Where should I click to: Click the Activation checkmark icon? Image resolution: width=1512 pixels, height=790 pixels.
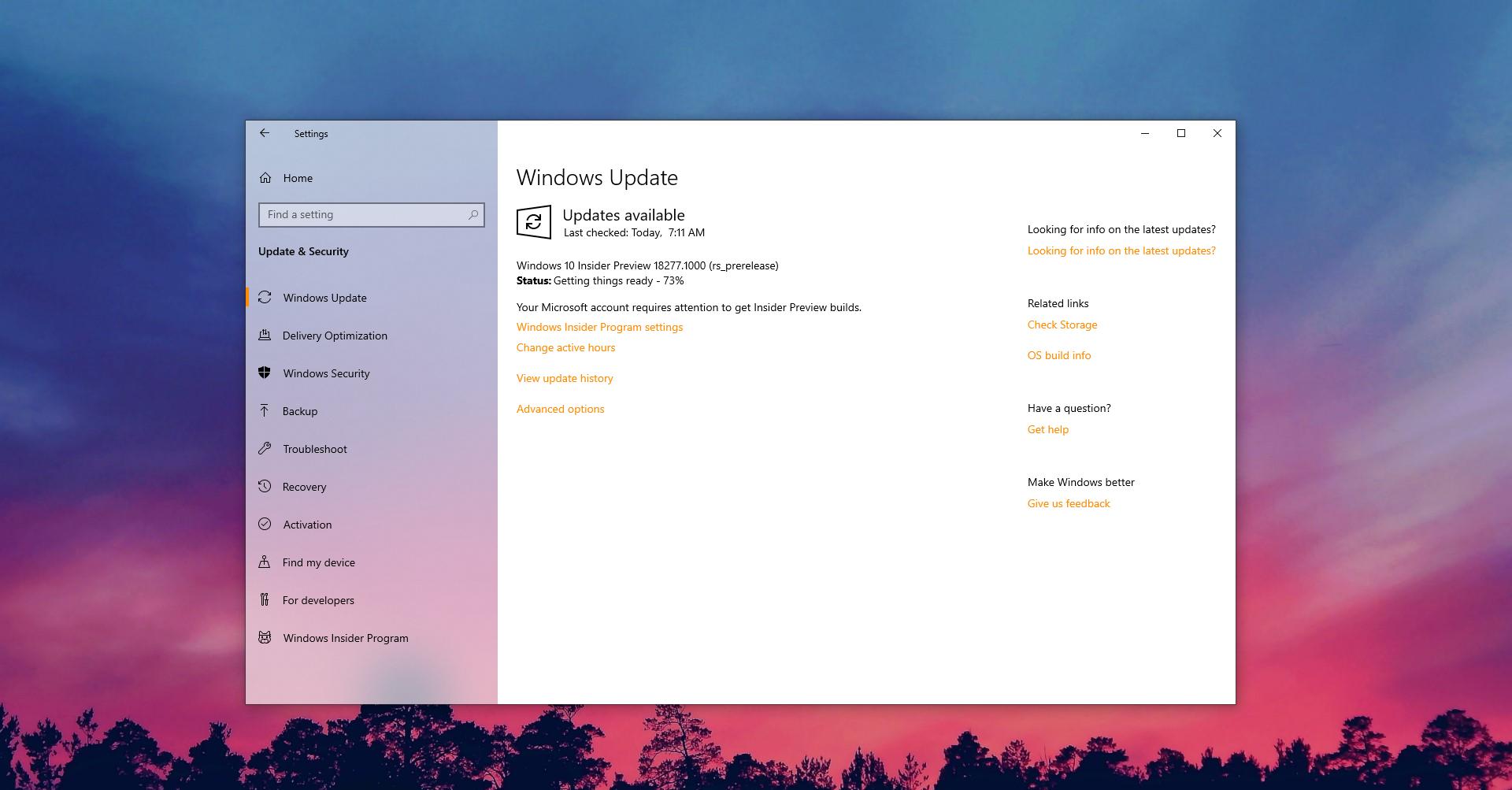[x=265, y=525]
